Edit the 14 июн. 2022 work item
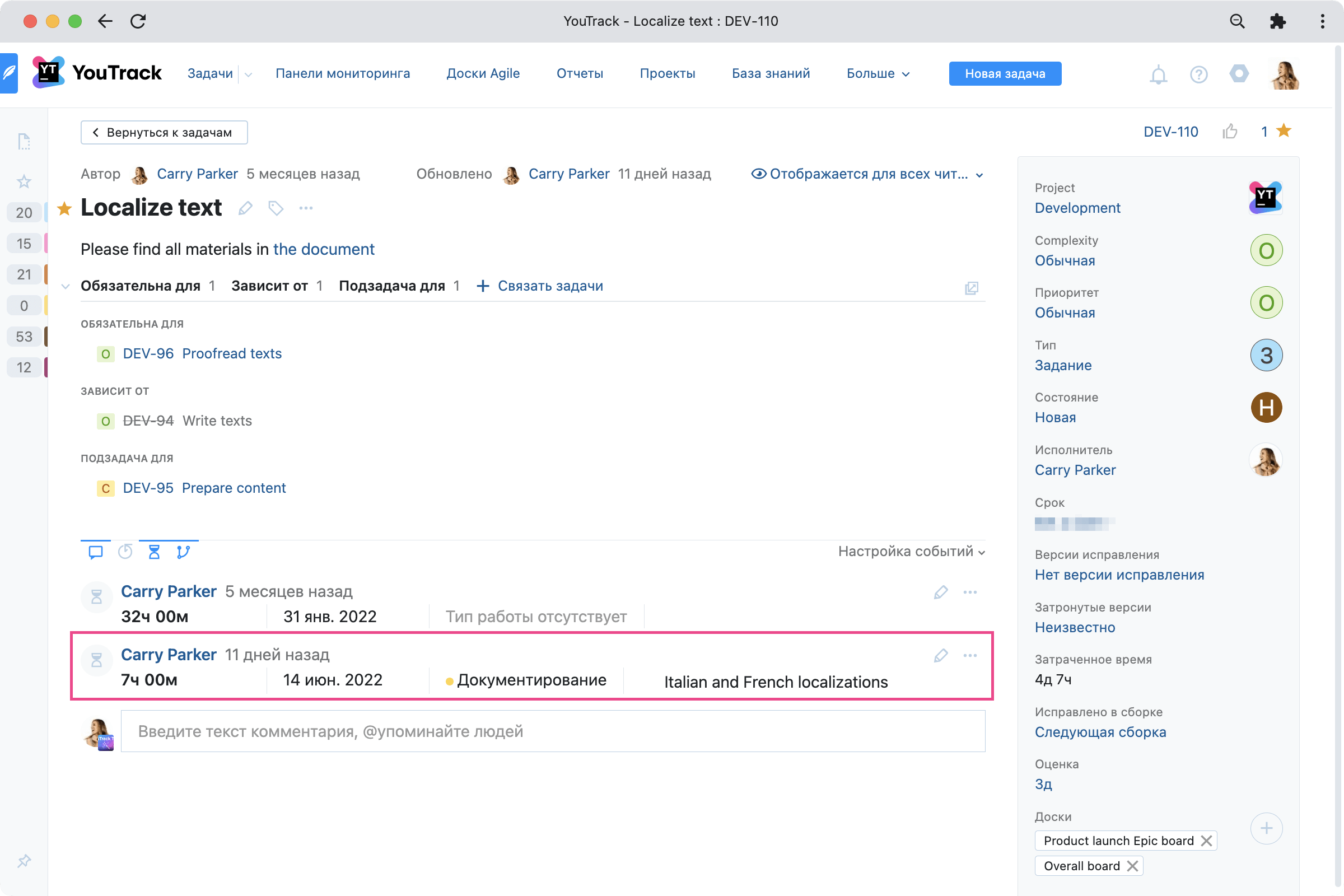This screenshot has height=896, width=1344. point(941,655)
